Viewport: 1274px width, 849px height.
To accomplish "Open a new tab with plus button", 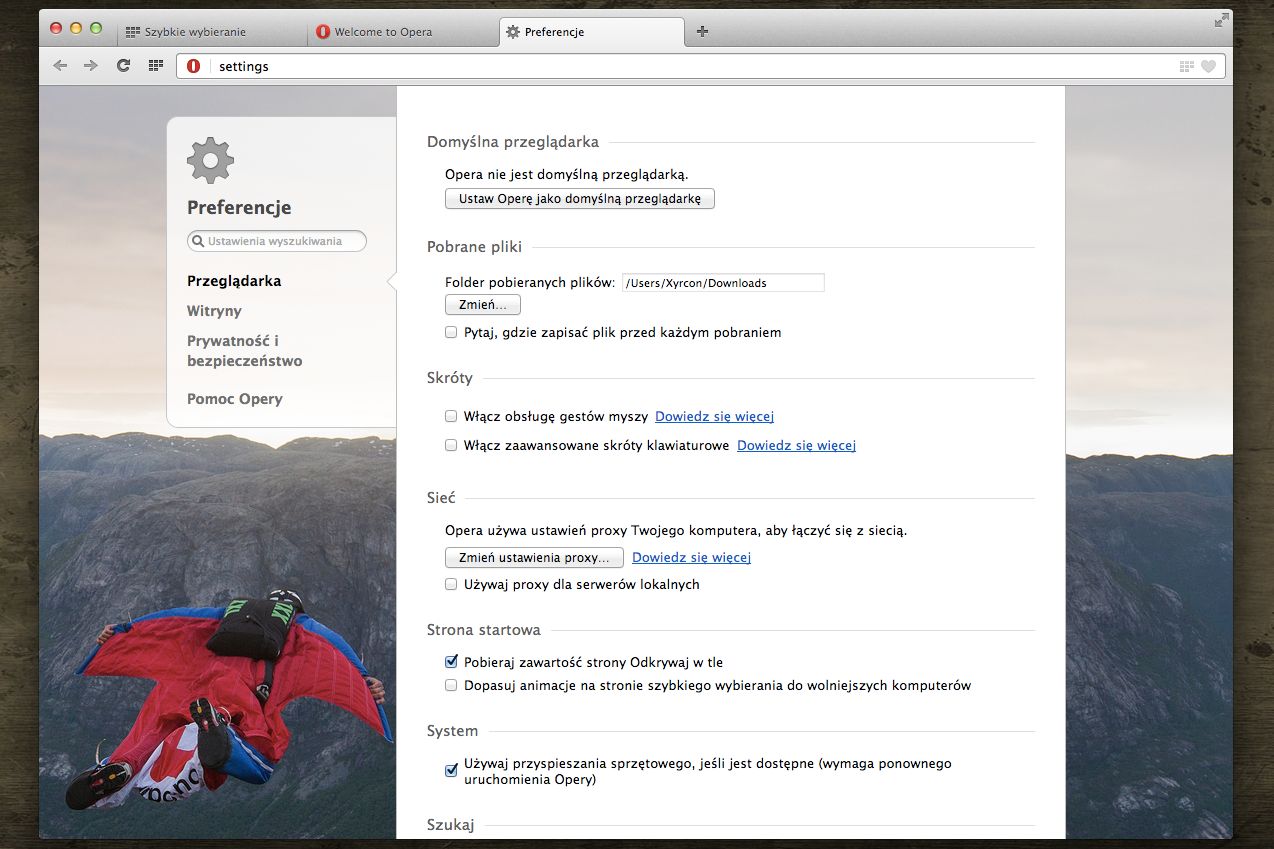I will pyautogui.click(x=702, y=32).
